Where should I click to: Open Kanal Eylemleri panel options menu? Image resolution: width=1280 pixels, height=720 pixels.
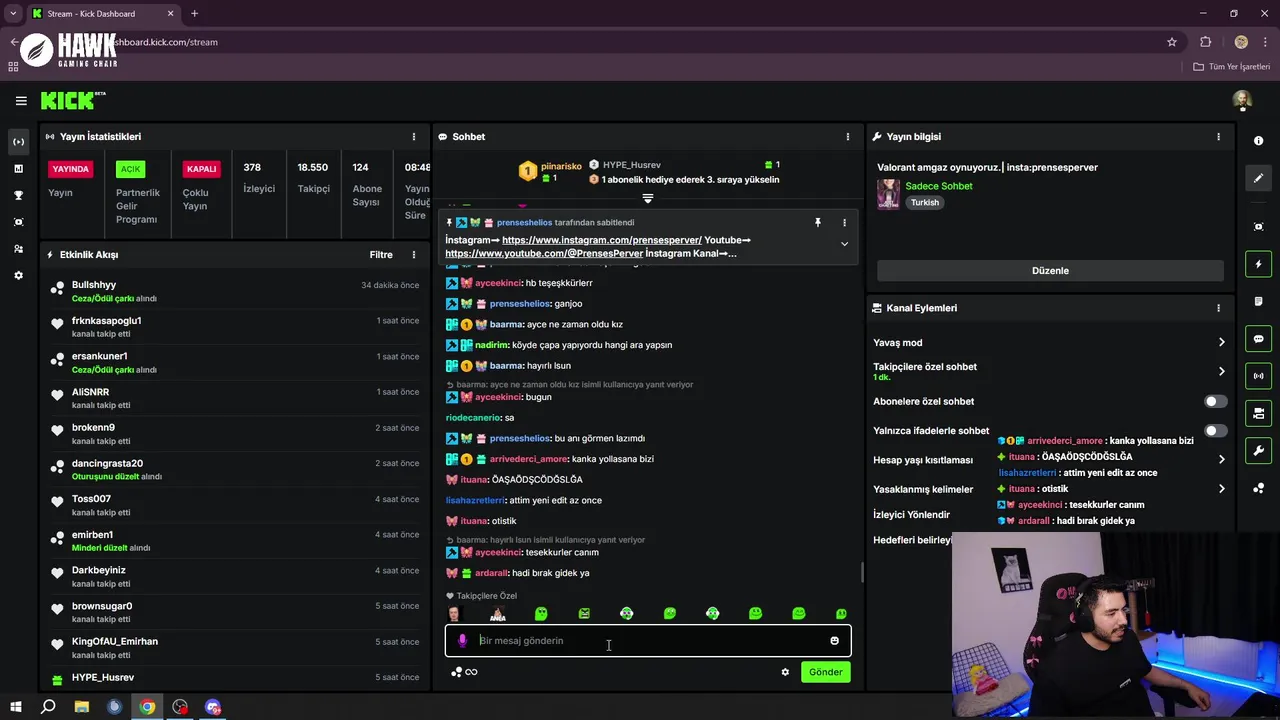coord(1218,308)
